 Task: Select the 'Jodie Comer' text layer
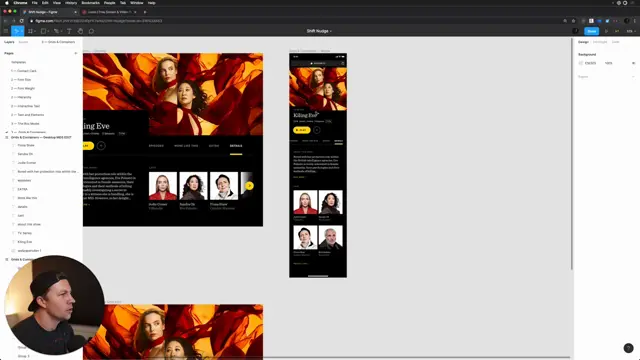coord(27,163)
